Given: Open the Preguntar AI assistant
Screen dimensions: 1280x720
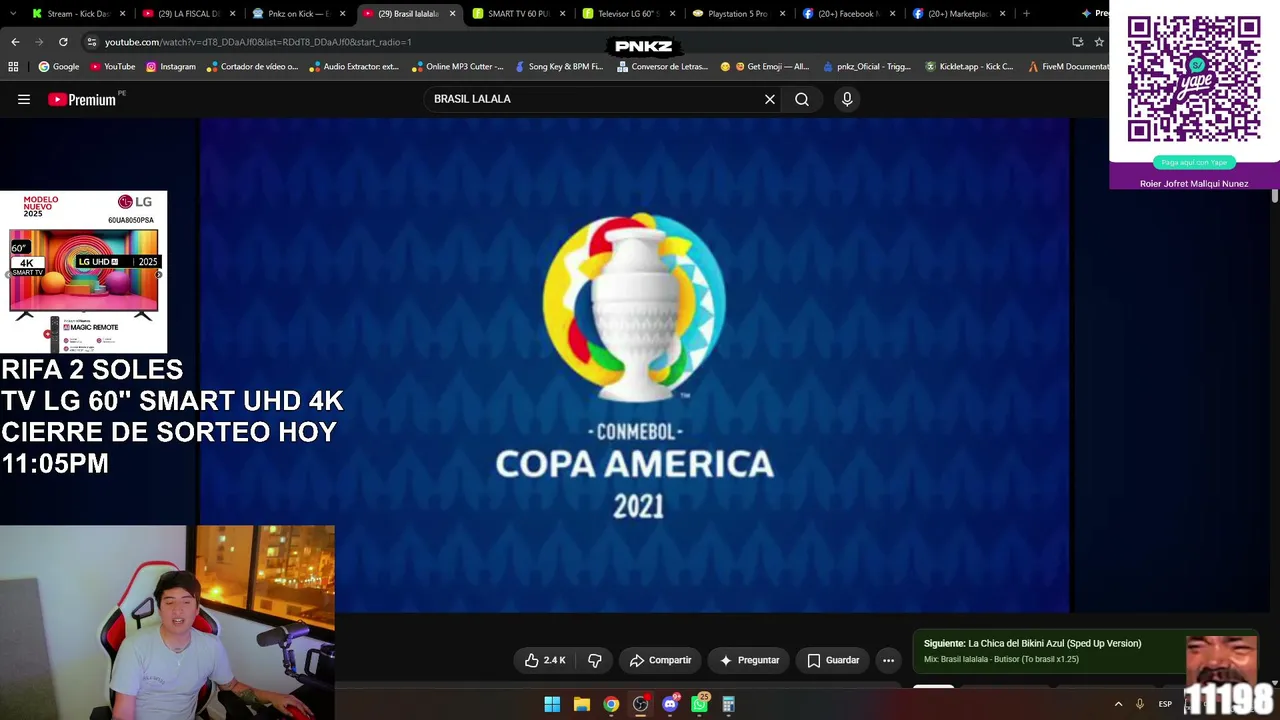Looking at the screenshot, I should click(749, 660).
